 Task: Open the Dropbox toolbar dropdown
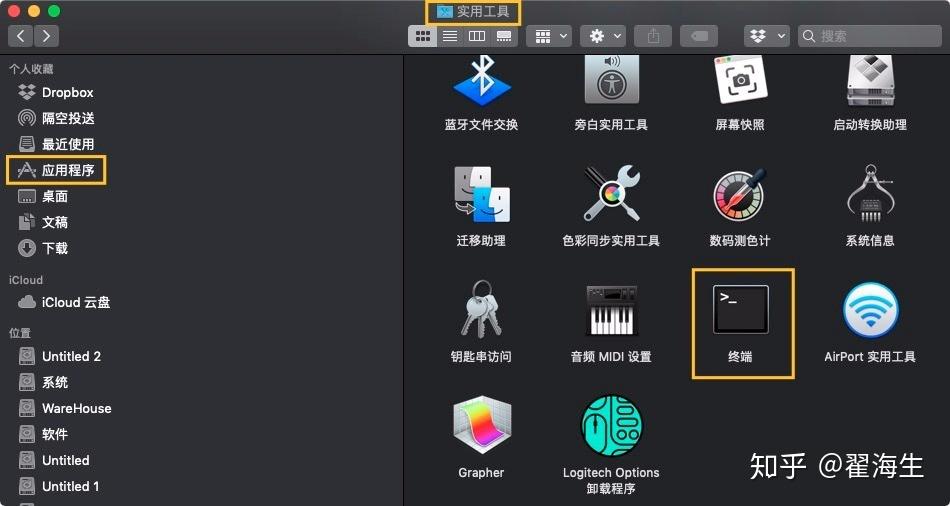[x=766, y=36]
